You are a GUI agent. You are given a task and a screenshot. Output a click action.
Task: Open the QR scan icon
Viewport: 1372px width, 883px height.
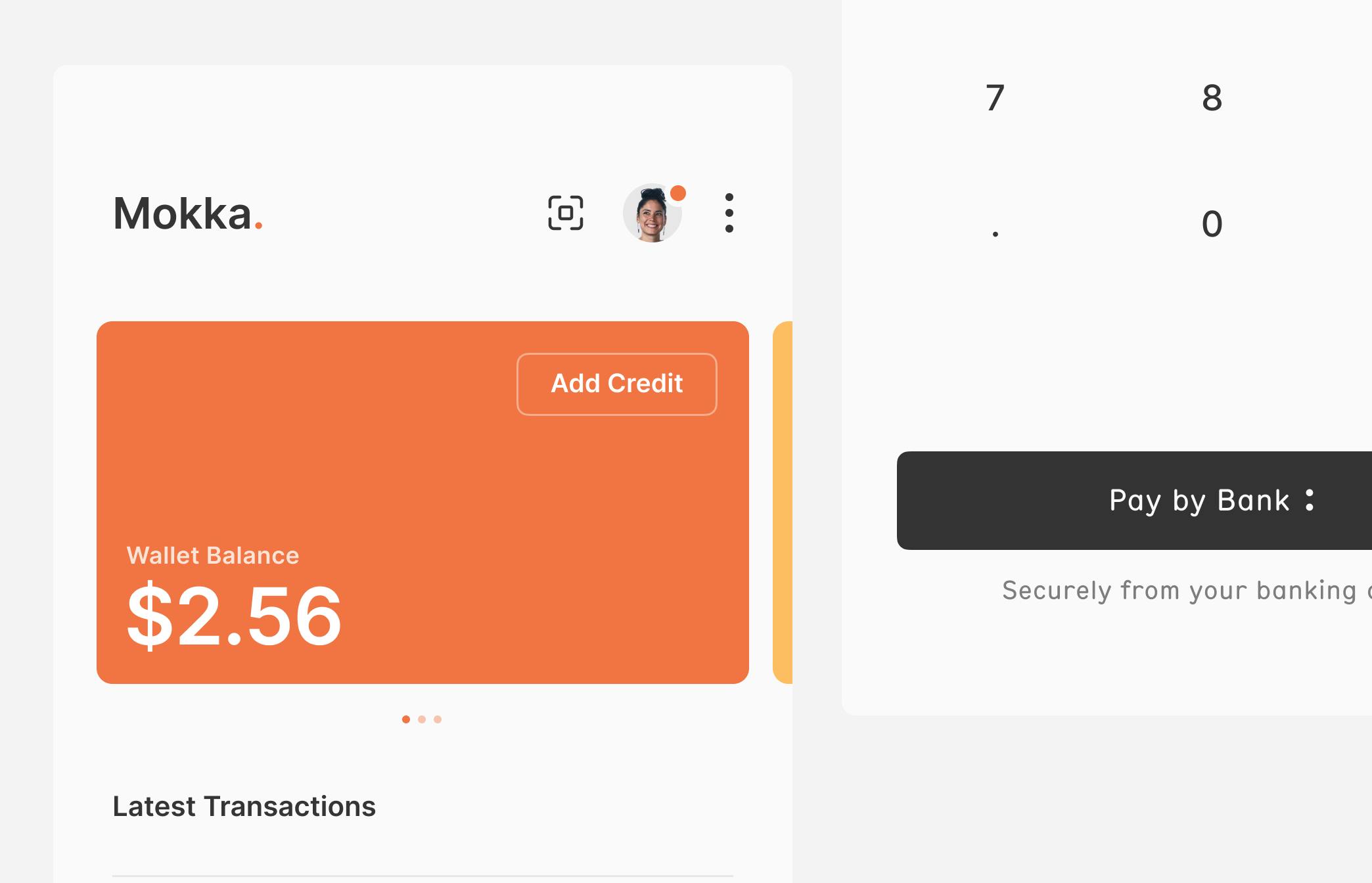pos(566,213)
